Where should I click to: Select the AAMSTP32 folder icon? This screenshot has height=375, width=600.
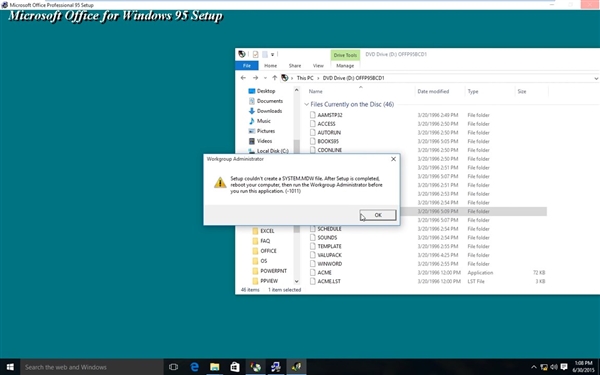coord(313,115)
